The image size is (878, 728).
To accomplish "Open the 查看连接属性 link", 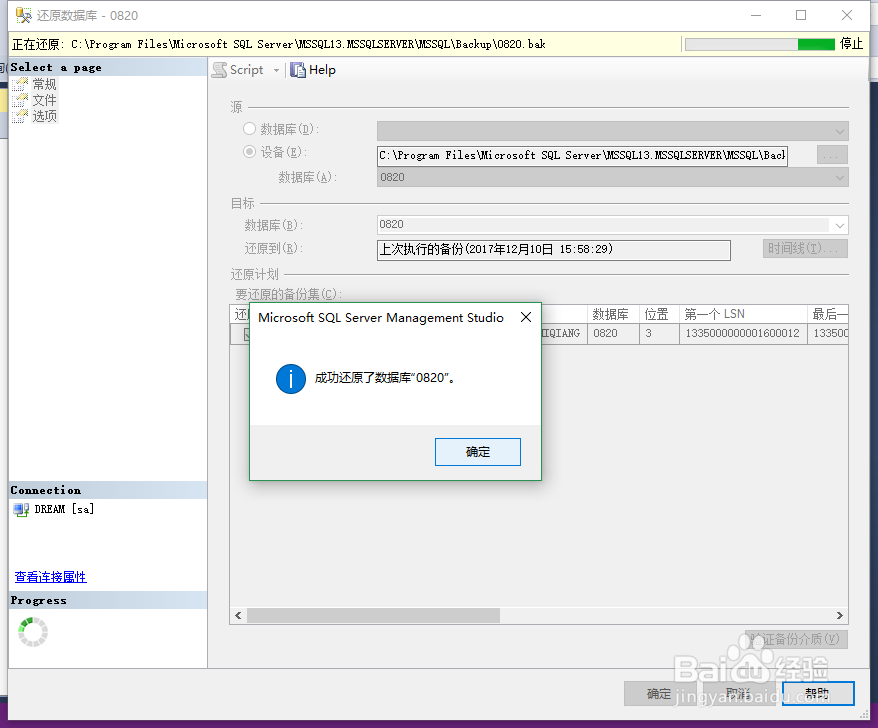I will click(x=50, y=577).
